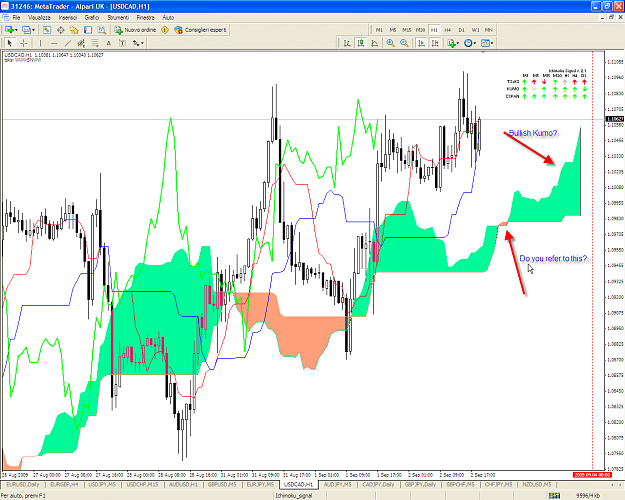The width and height of the screenshot is (625, 500).
Task: Open the Data Window icon
Action: [61, 30]
